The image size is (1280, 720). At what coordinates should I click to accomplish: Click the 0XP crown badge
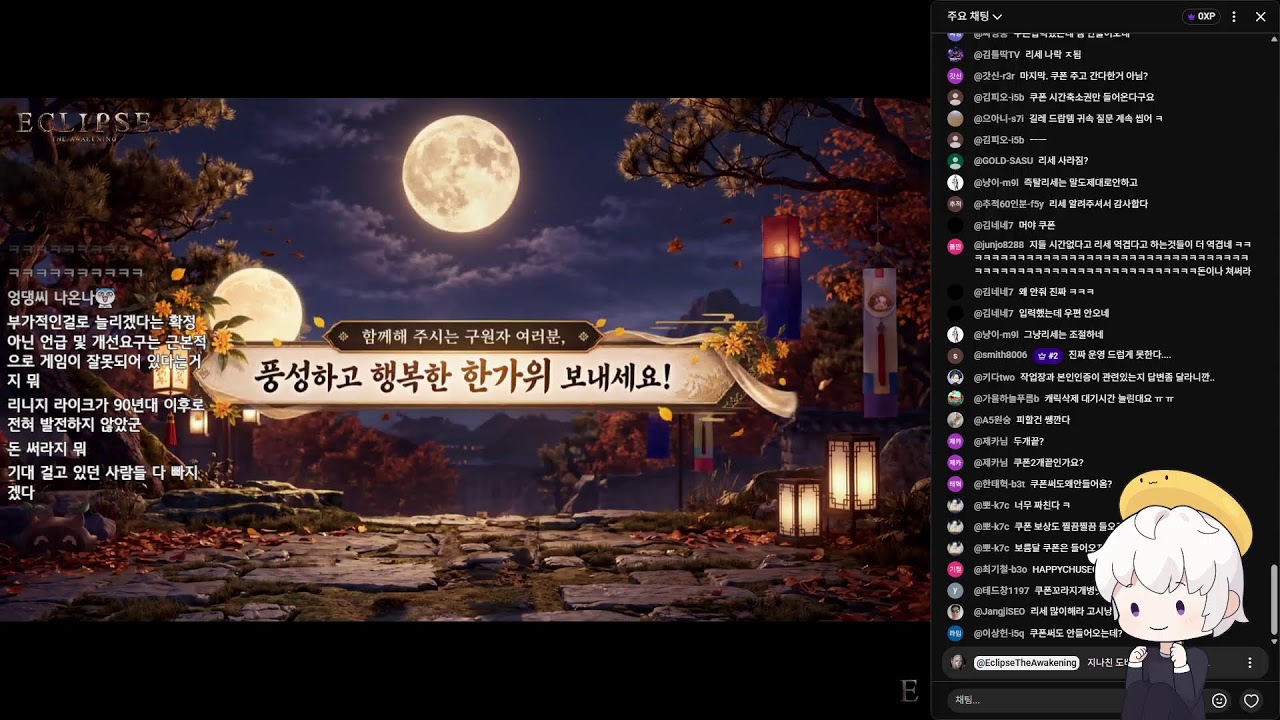(1201, 16)
